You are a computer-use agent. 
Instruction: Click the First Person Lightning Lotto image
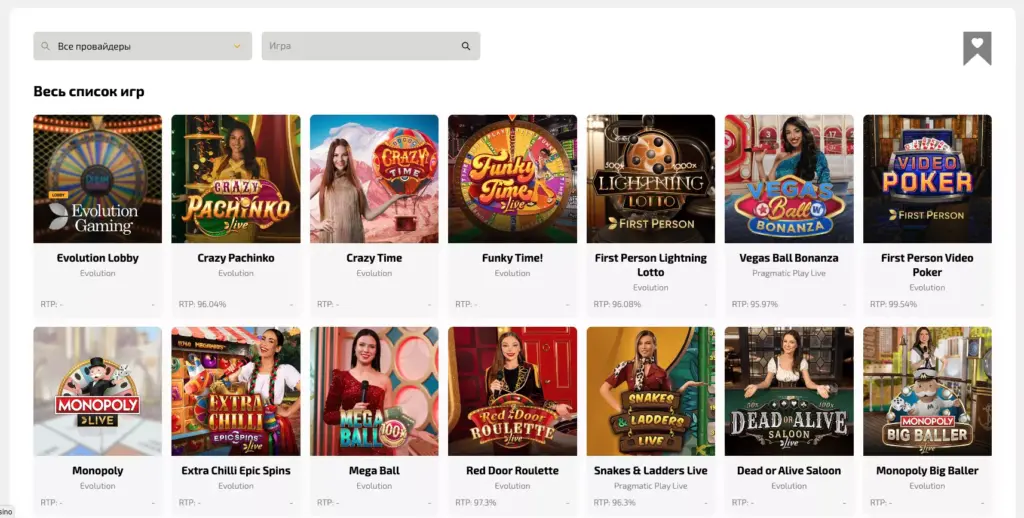(650, 179)
